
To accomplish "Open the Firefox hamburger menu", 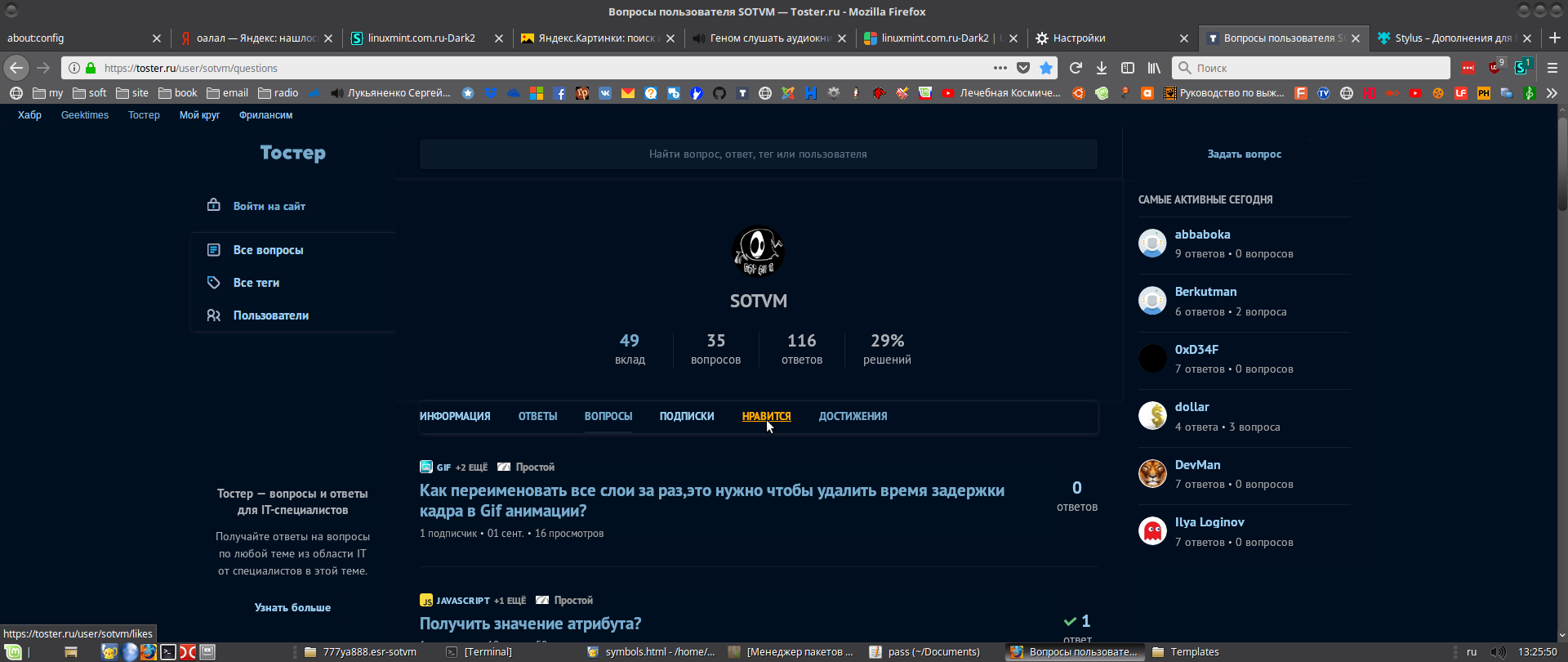I will pos(1552,68).
